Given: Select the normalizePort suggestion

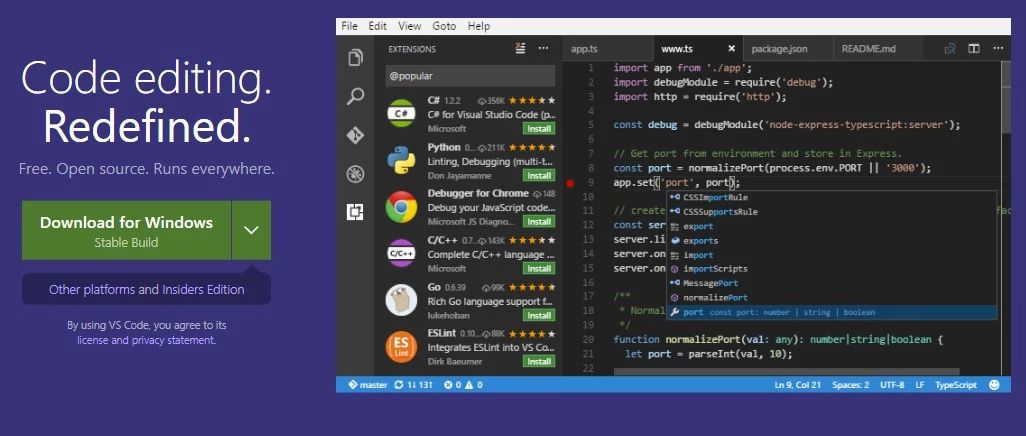Looking at the screenshot, I should (832, 297).
